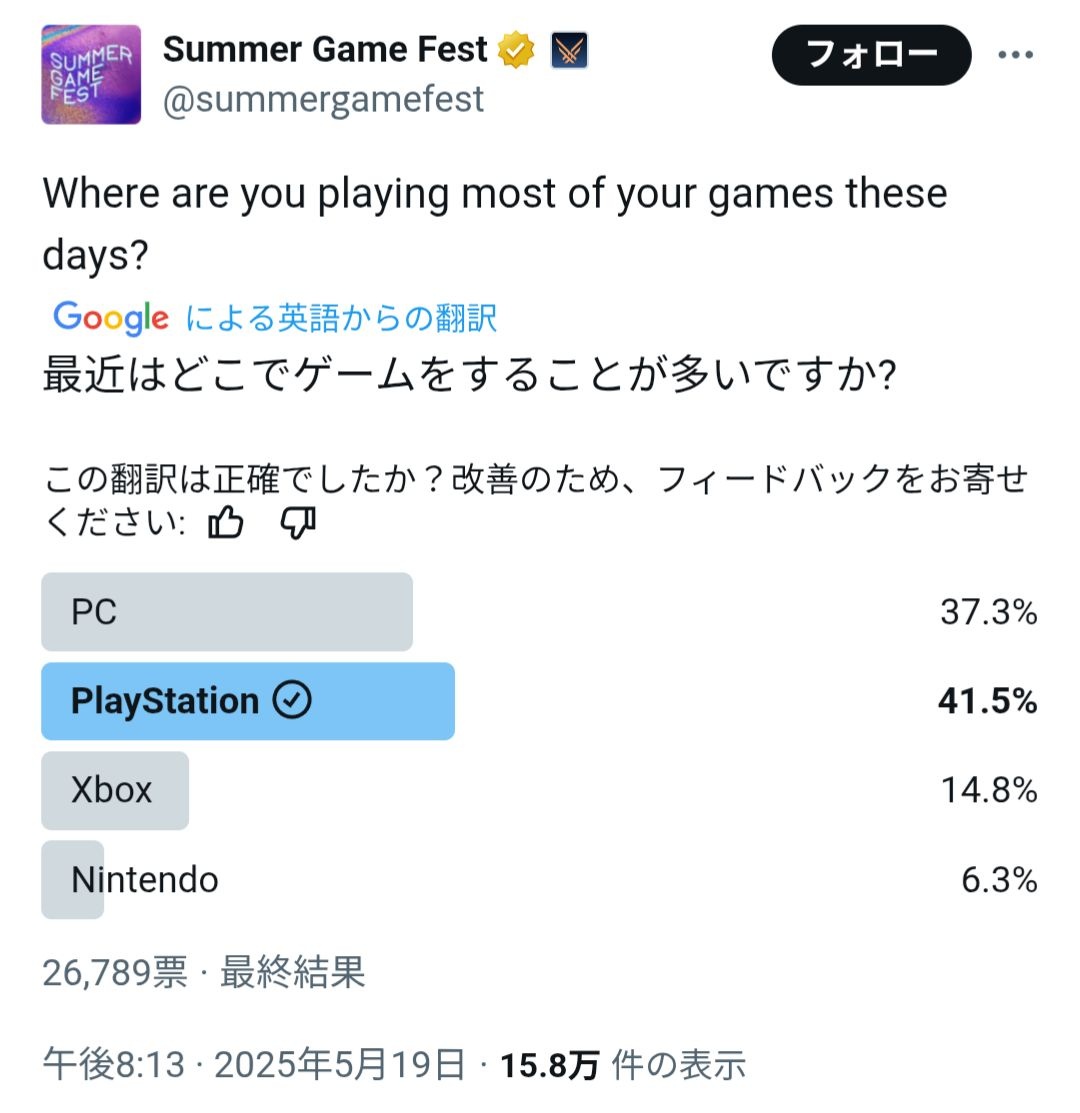Click the Summer Game Fest display name
The width and height of the screenshot is (1080, 1113).
click(325, 50)
